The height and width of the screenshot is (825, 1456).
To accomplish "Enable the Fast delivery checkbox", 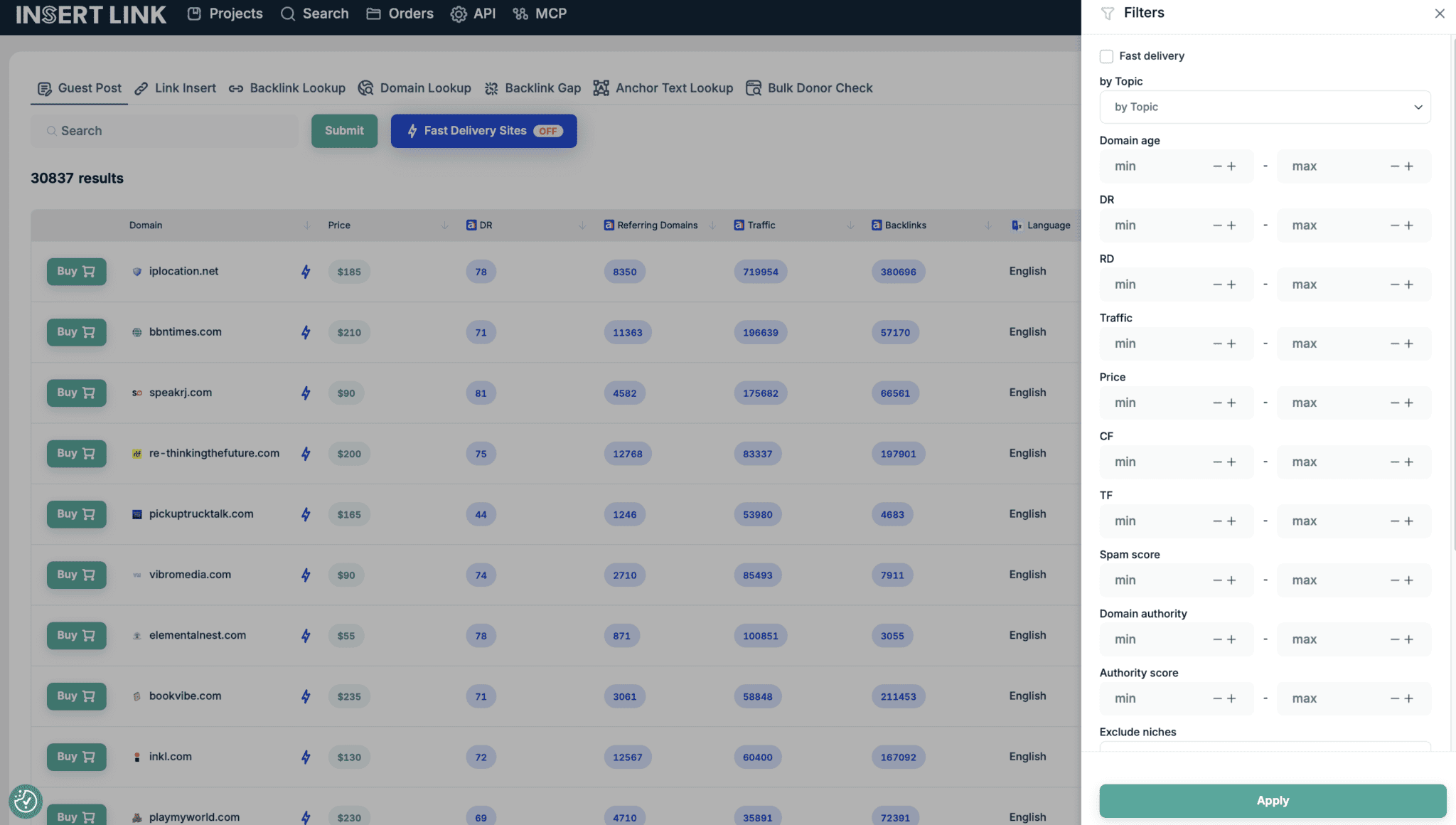I will [x=1106, y=56].
